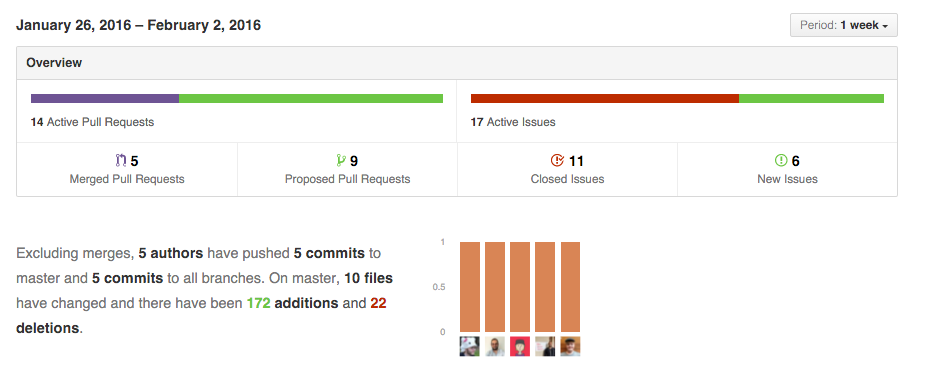
Task: Open the first contributor avatar with white hat
Action: click(x=470, y=347)
